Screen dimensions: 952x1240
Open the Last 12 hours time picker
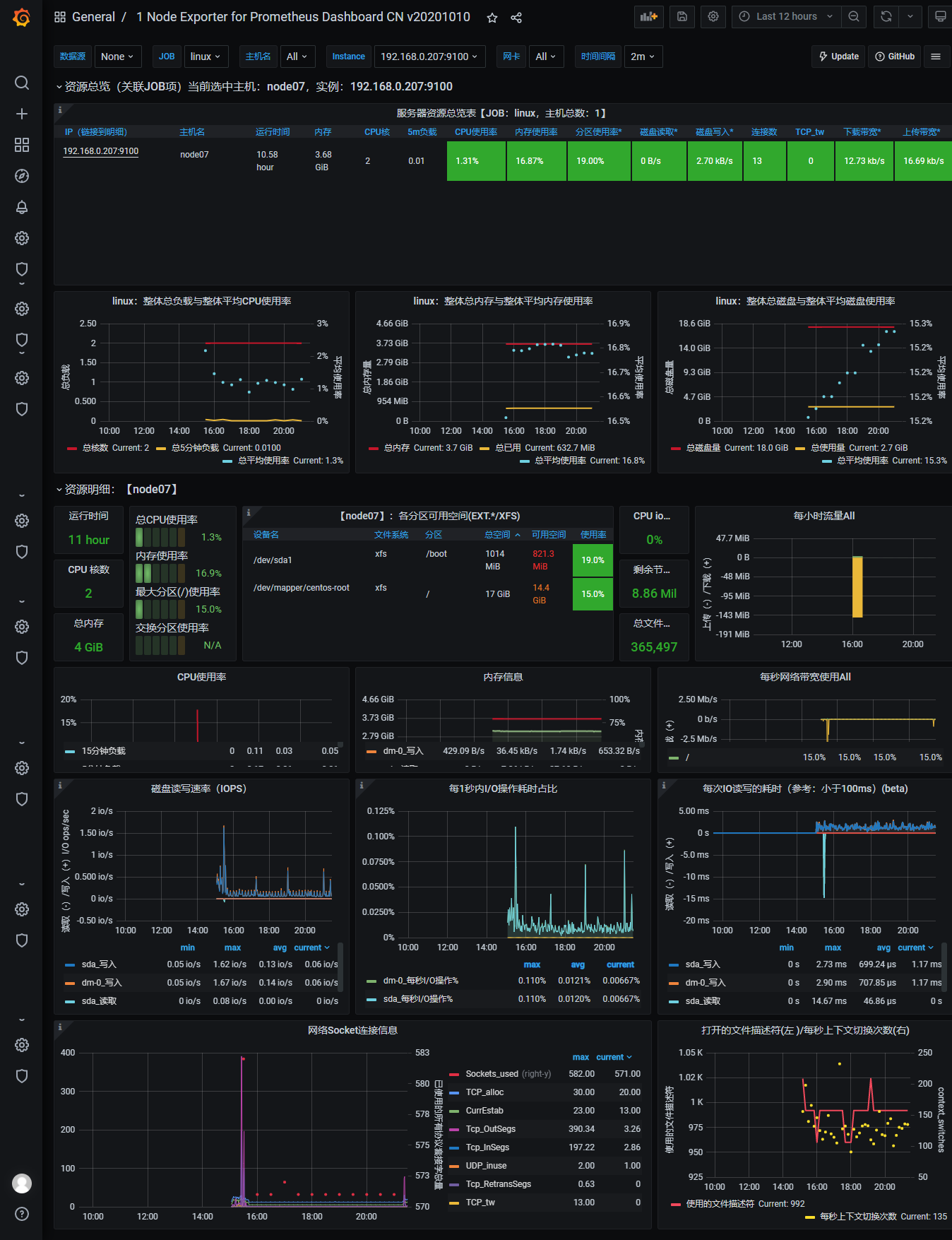click(786, 16)
